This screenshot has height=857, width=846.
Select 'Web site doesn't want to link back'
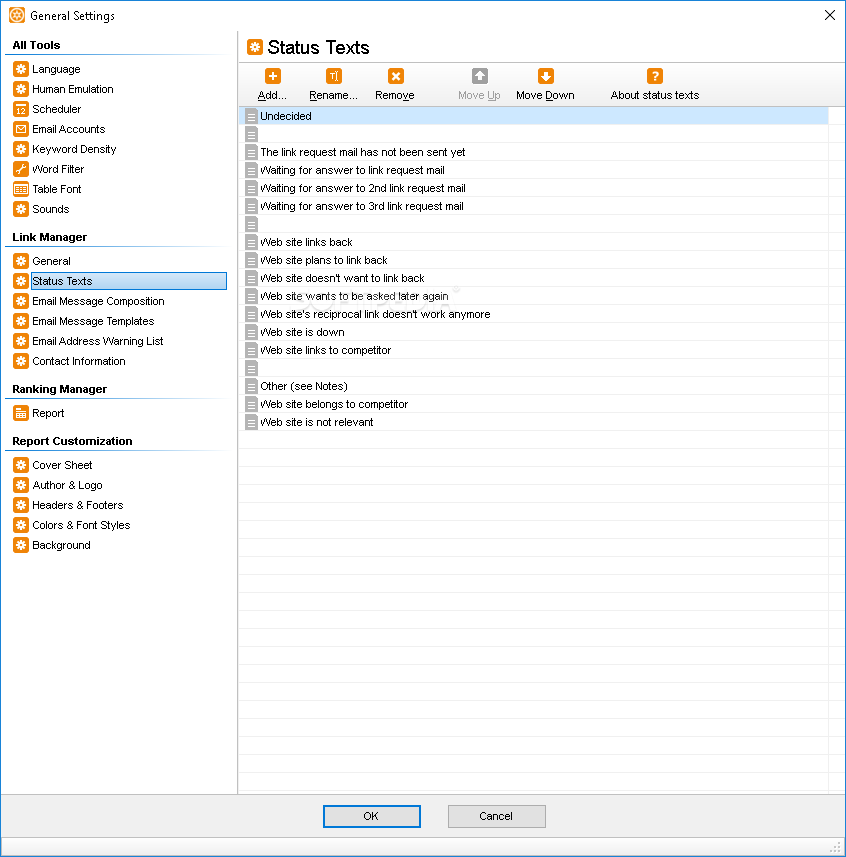533,278
